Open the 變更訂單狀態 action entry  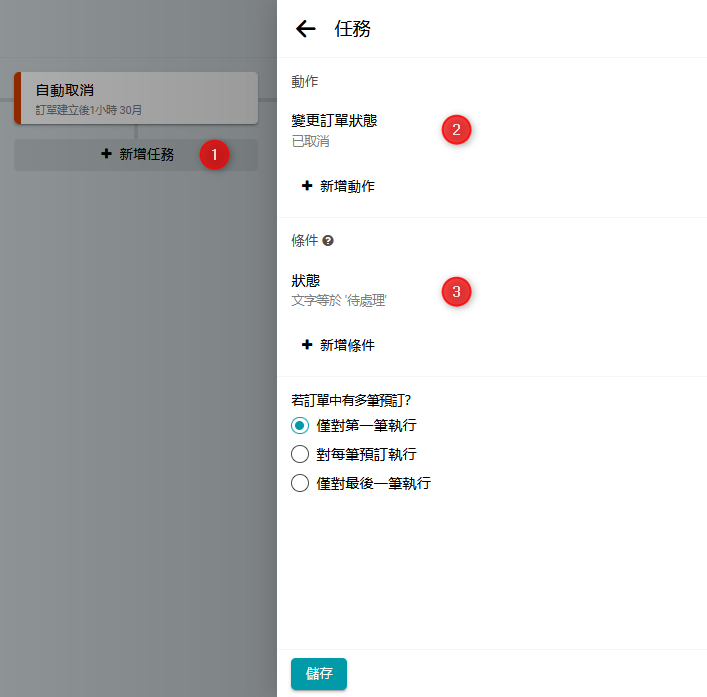tap(334, 121)
